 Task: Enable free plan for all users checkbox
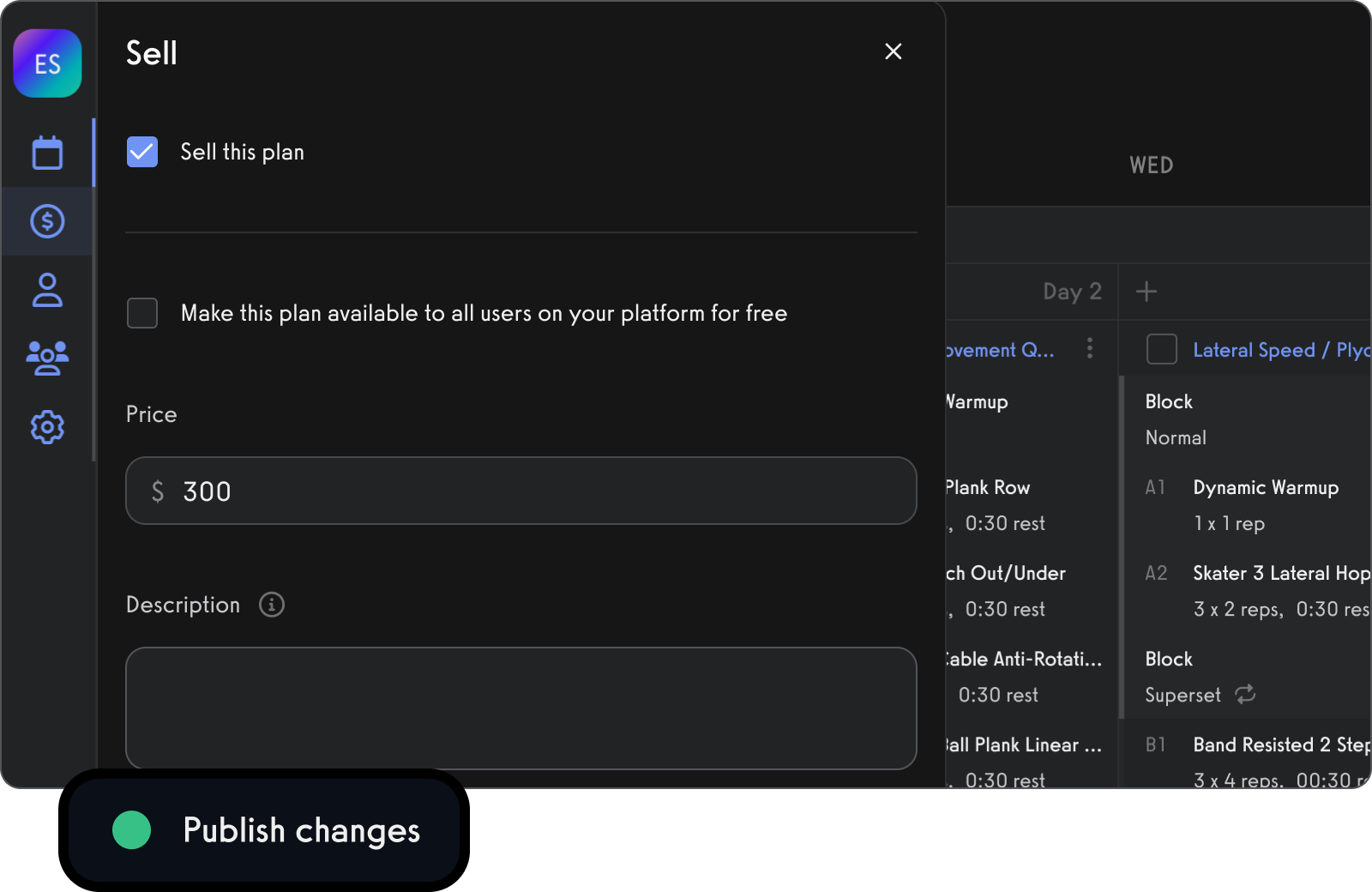tap(142, 313)
